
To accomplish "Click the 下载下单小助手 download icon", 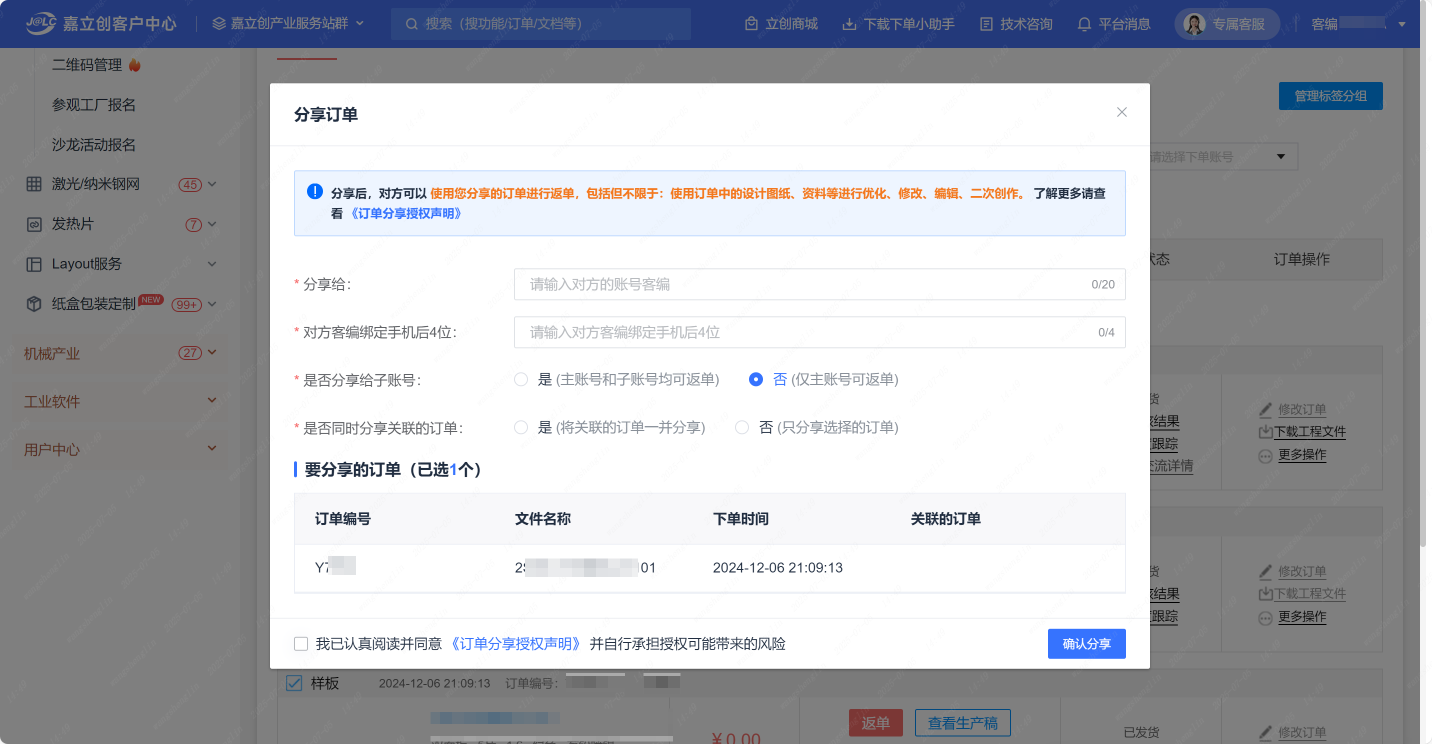I will coord(850,24).
